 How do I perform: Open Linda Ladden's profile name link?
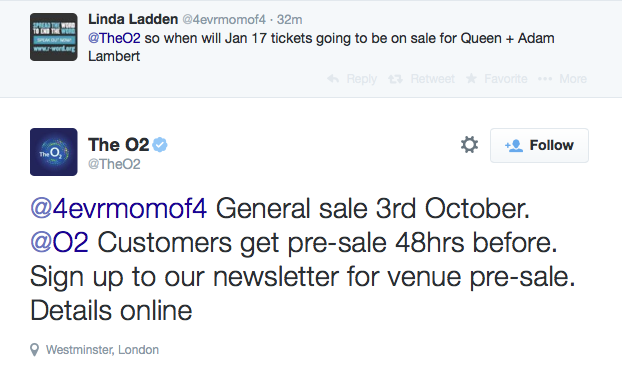pyautogui.click(x=133, y=19)
